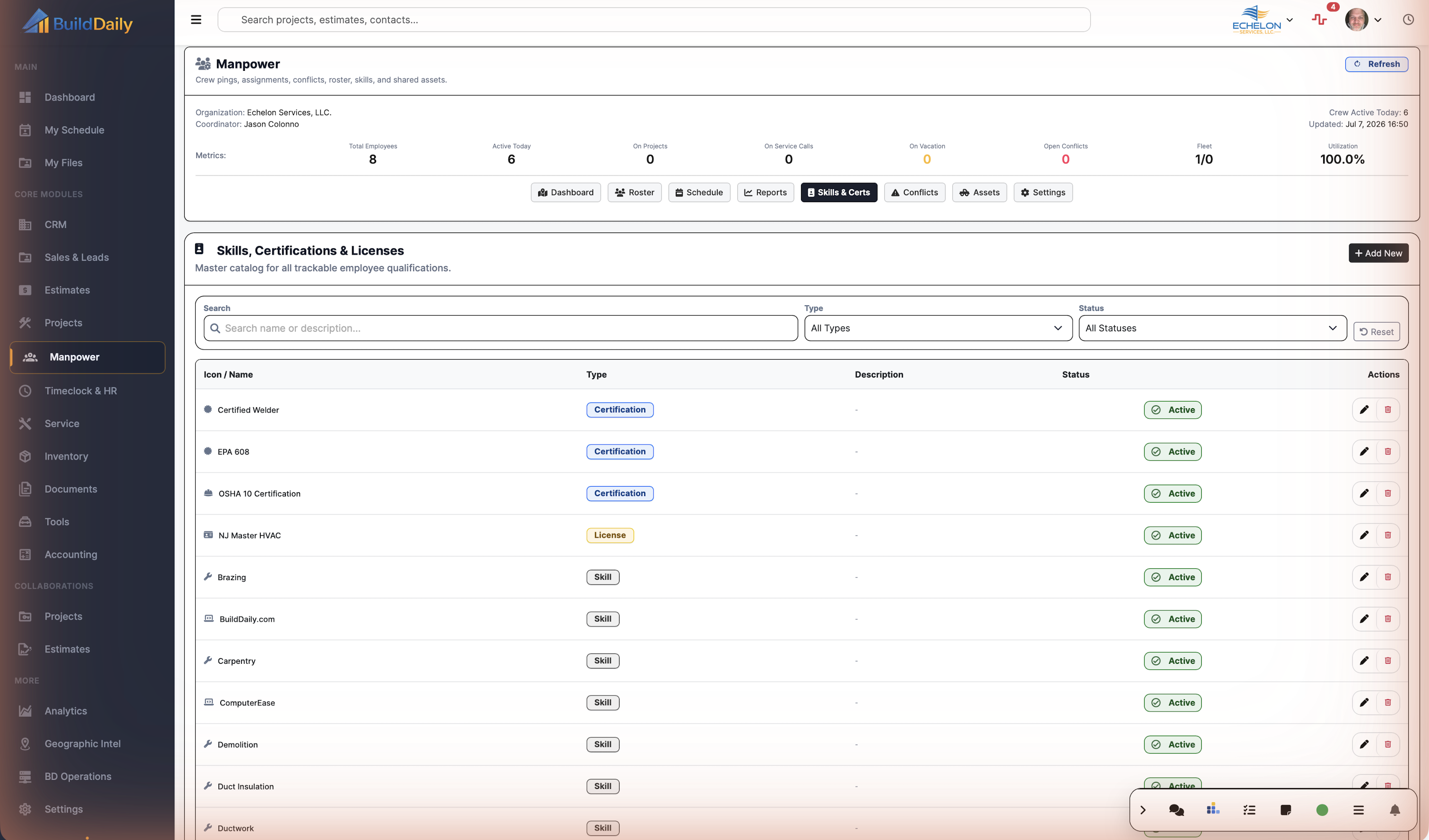Delete the Carpentry skill
Screen dimensions: 1429x840
pyautogui.click(x=1387, y=661)
